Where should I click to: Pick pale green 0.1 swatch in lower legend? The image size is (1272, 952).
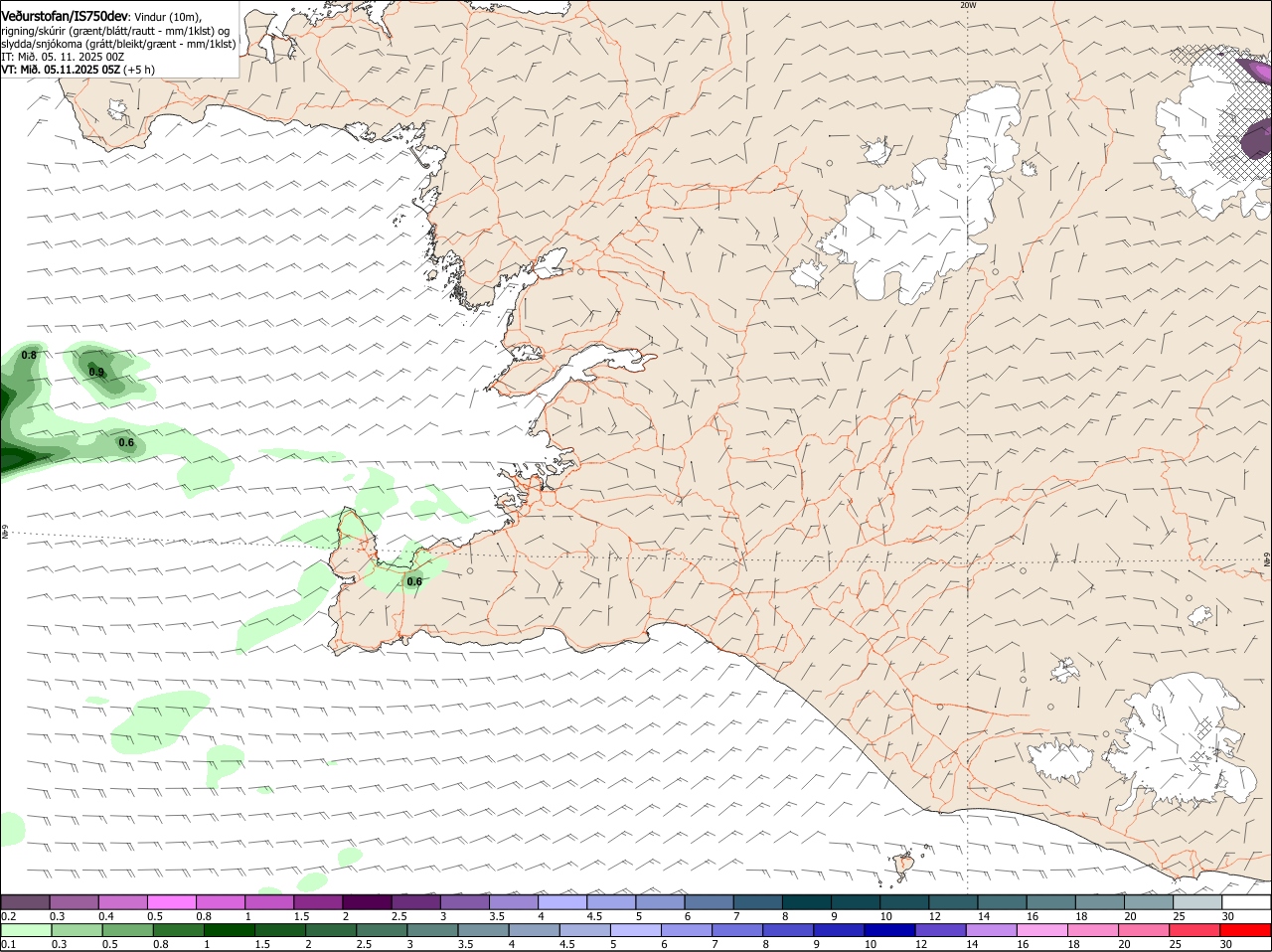(x=26, y=930)
